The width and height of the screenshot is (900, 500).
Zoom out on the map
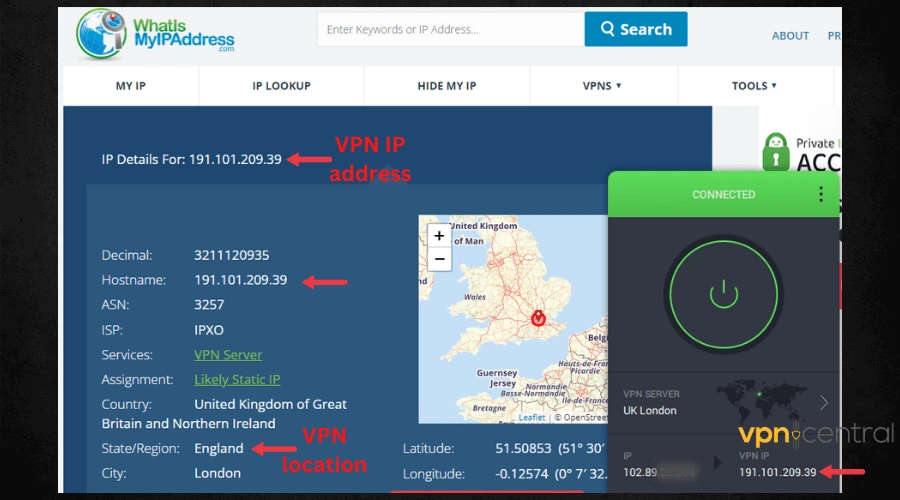pyautogui.click(x=438, y=260)
